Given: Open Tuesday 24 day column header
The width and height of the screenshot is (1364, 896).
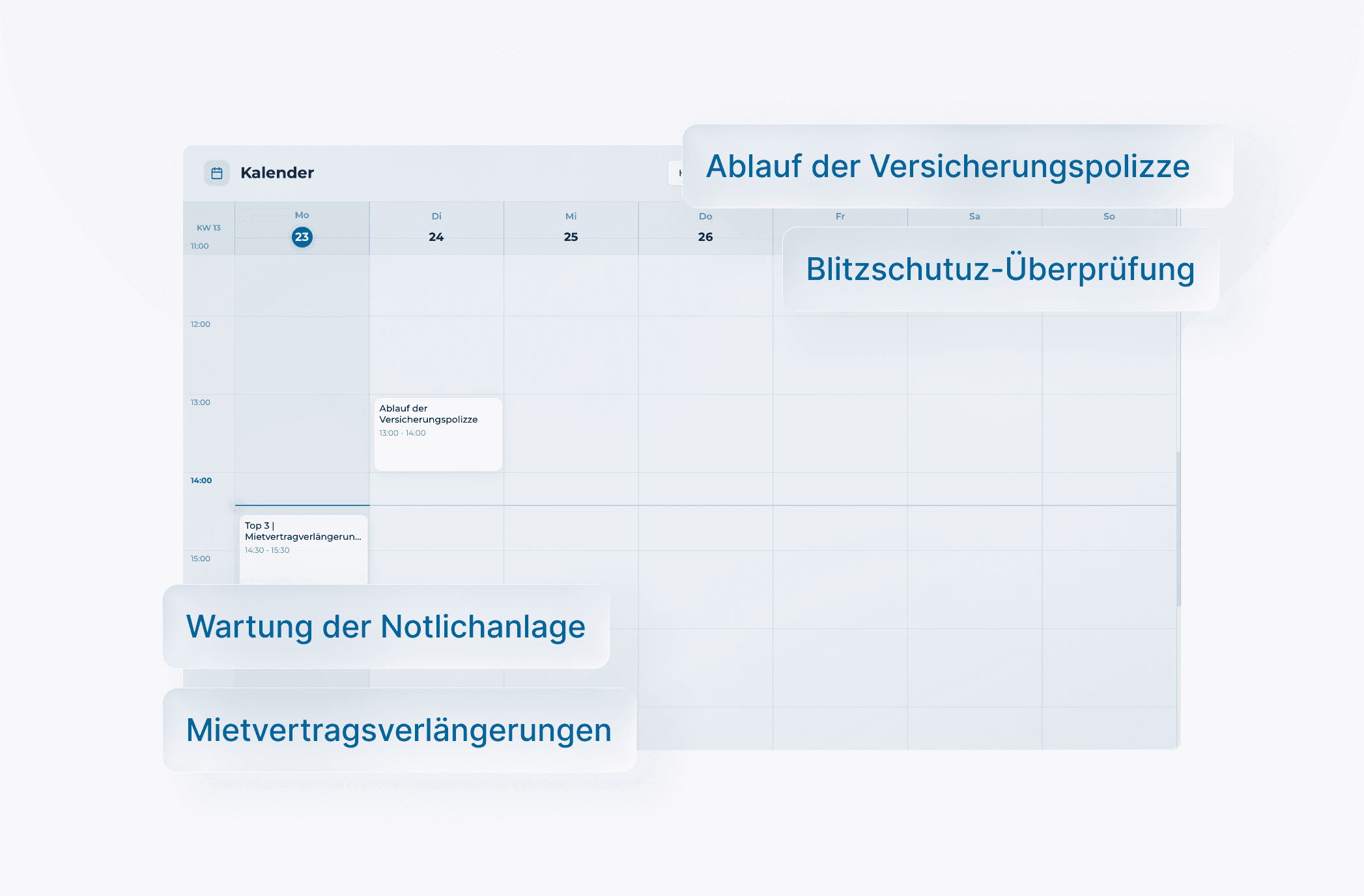Looking at the screenshot, I should [436, 228].
